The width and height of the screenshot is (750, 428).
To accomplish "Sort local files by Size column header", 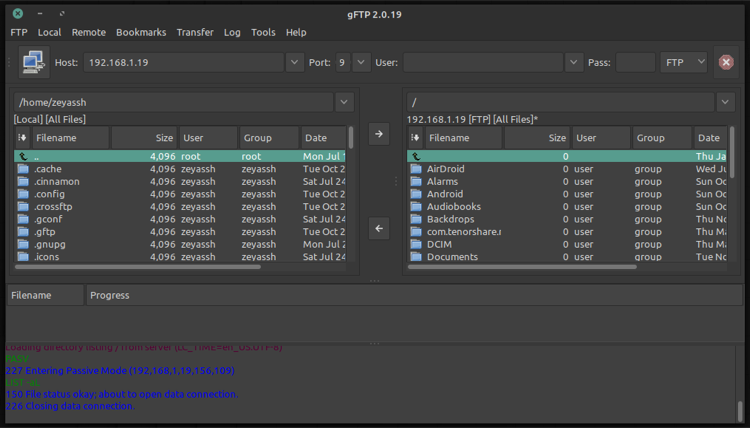I will [x=145, y=138].
